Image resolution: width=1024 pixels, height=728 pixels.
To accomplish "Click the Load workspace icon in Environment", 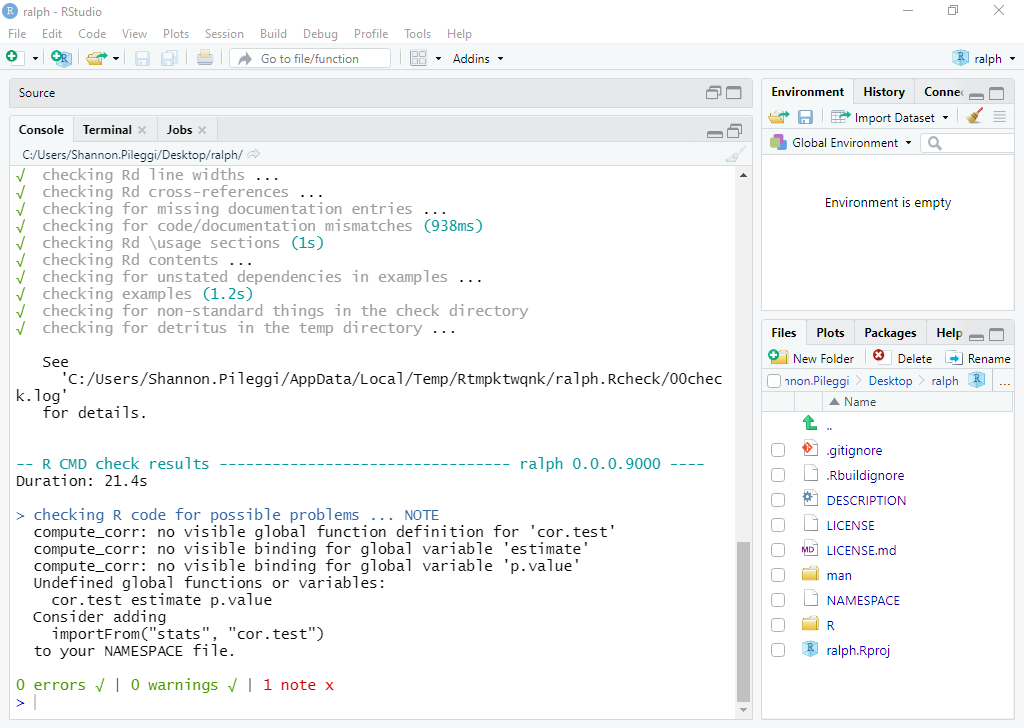I will point(778,117).
